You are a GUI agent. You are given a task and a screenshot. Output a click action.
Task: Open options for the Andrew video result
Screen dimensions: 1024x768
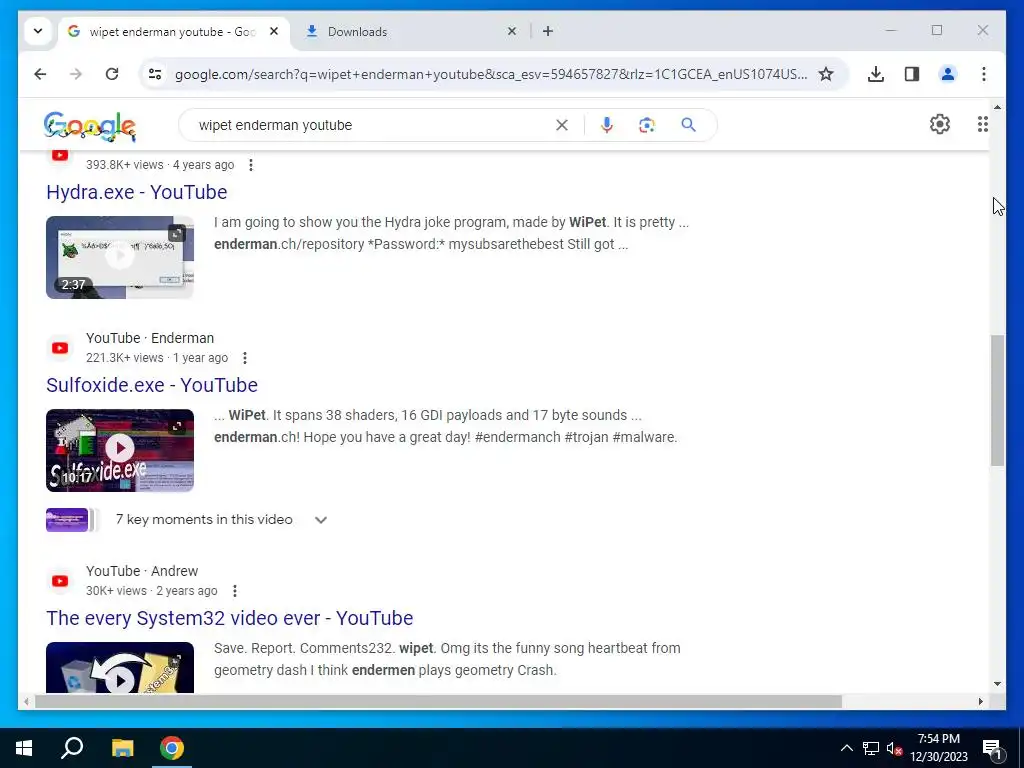coord(234,591)
